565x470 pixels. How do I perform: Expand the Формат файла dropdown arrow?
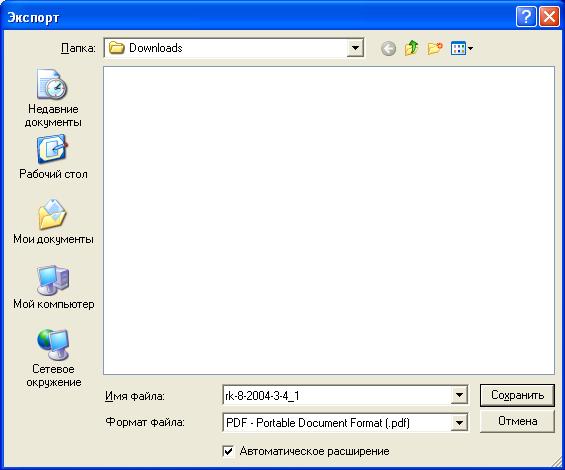pos(459,422)
